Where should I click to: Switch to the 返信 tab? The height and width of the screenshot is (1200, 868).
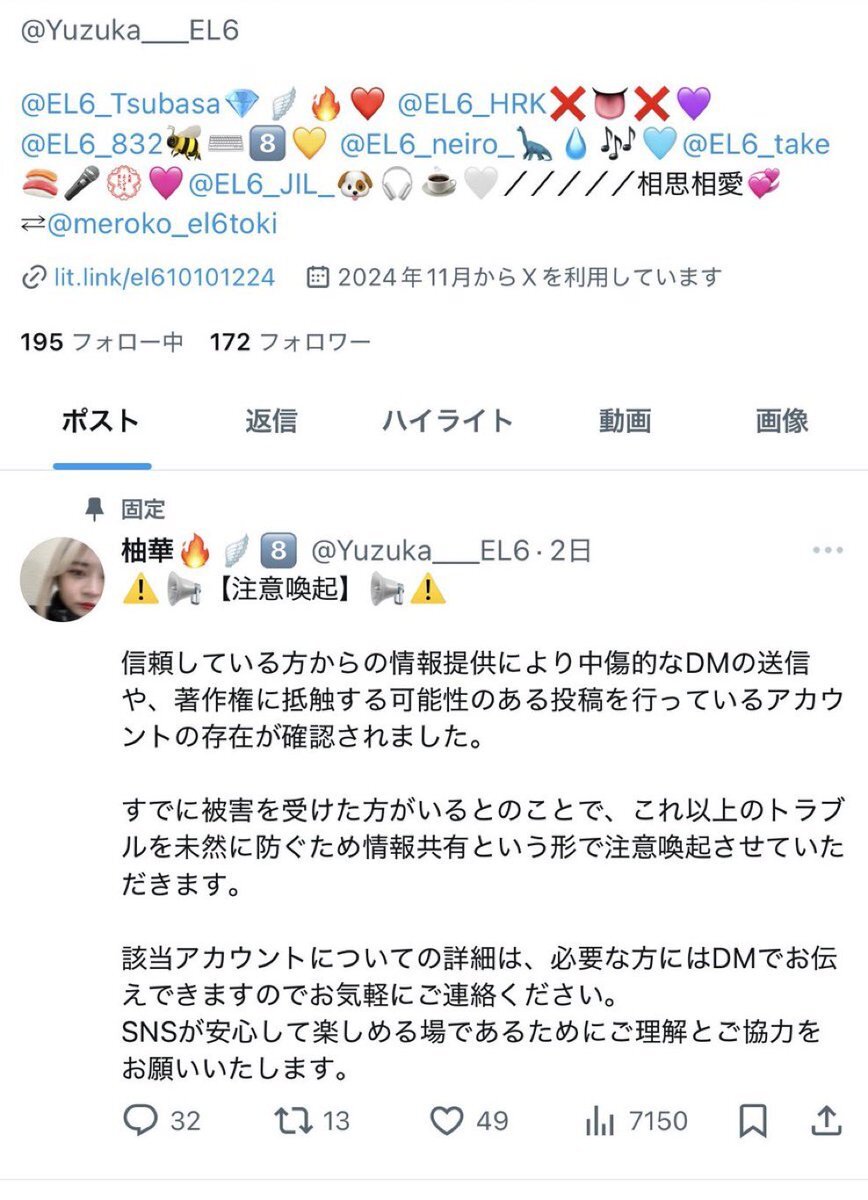pyautogui.click(x=271, y=421)
